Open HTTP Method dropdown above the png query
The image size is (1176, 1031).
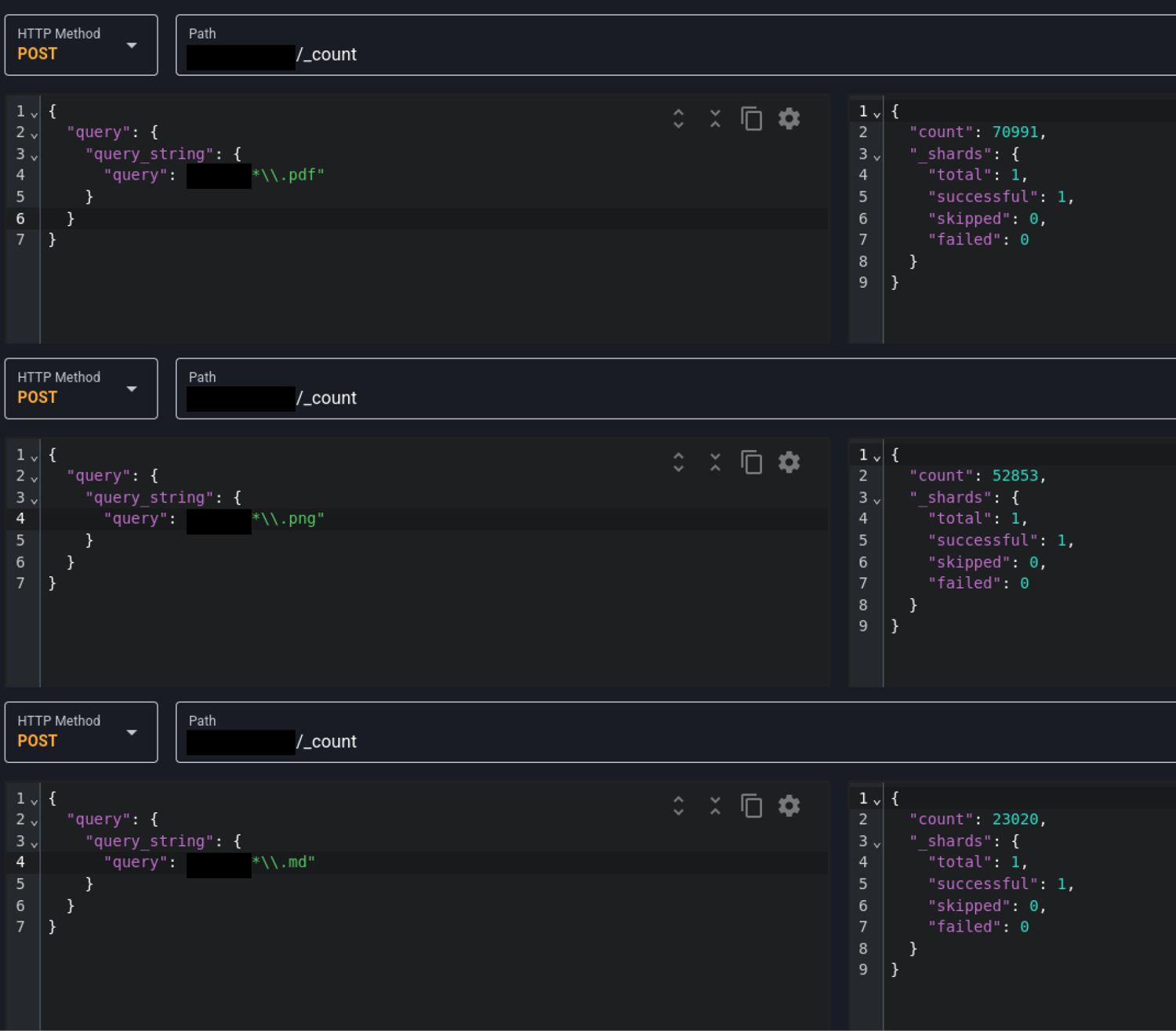click(82, 389)
